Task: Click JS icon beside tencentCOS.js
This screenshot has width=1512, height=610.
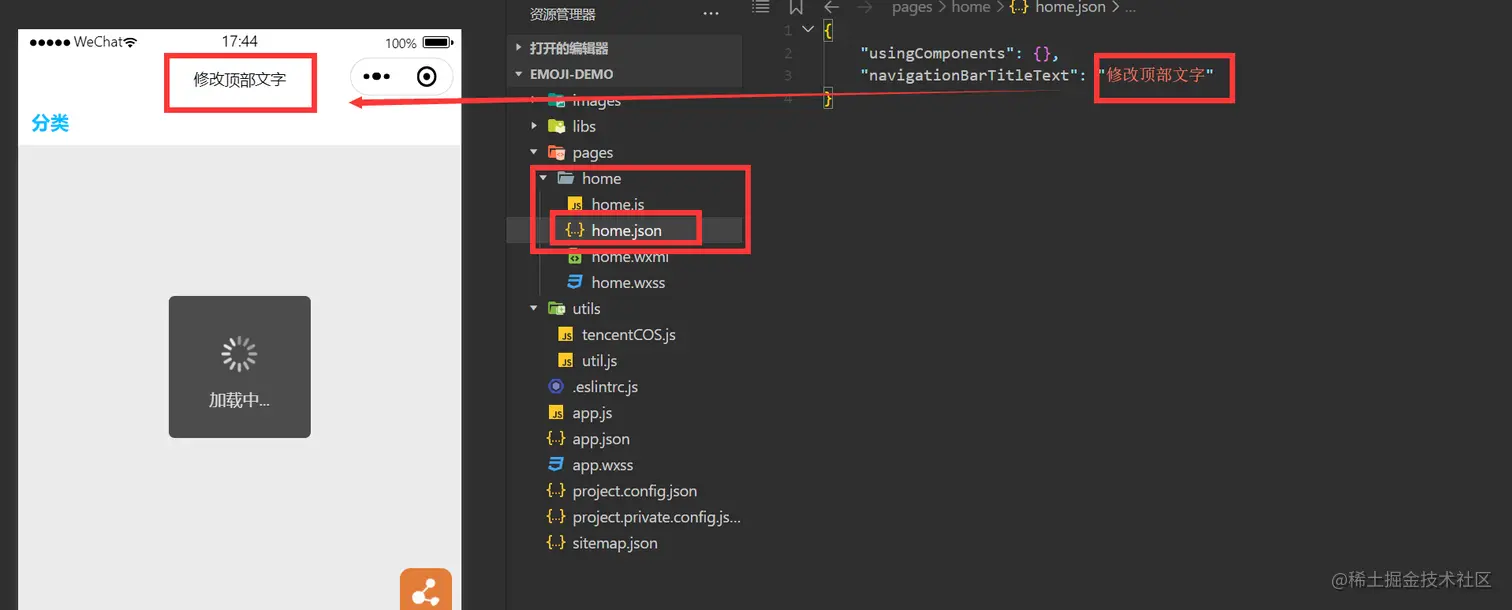Action: tap(566, 334)
